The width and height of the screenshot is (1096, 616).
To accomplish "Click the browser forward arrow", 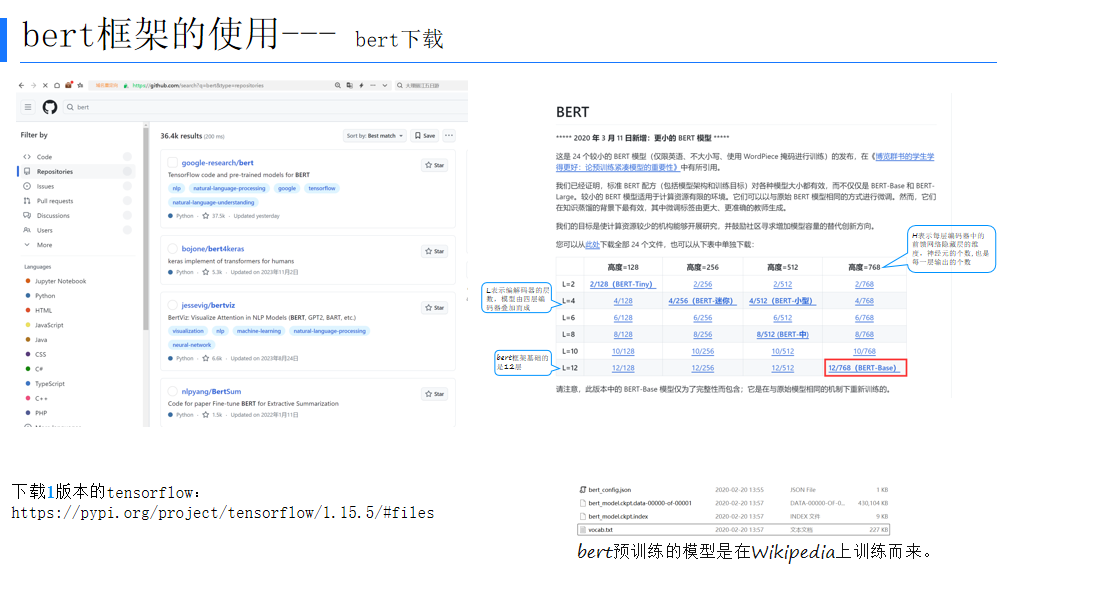I will pyautogui.click(x=33, y=85).
